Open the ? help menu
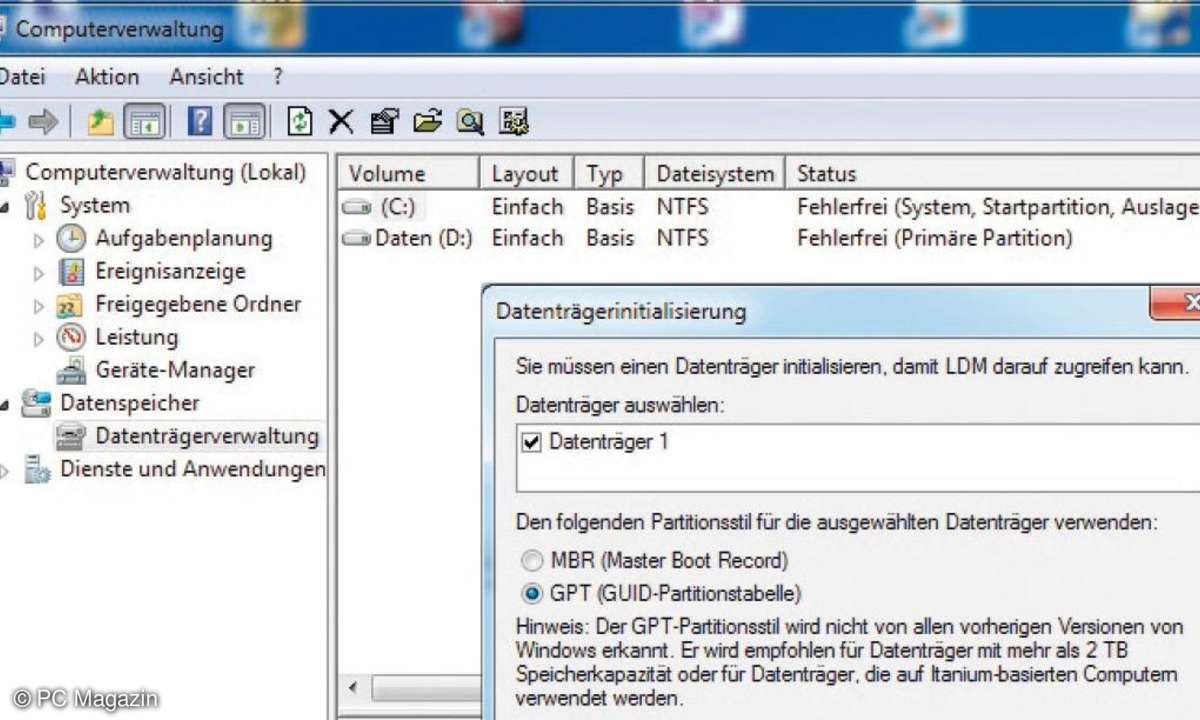The height and width of the screenshot is (720, 1200). [x=278, y=77]
